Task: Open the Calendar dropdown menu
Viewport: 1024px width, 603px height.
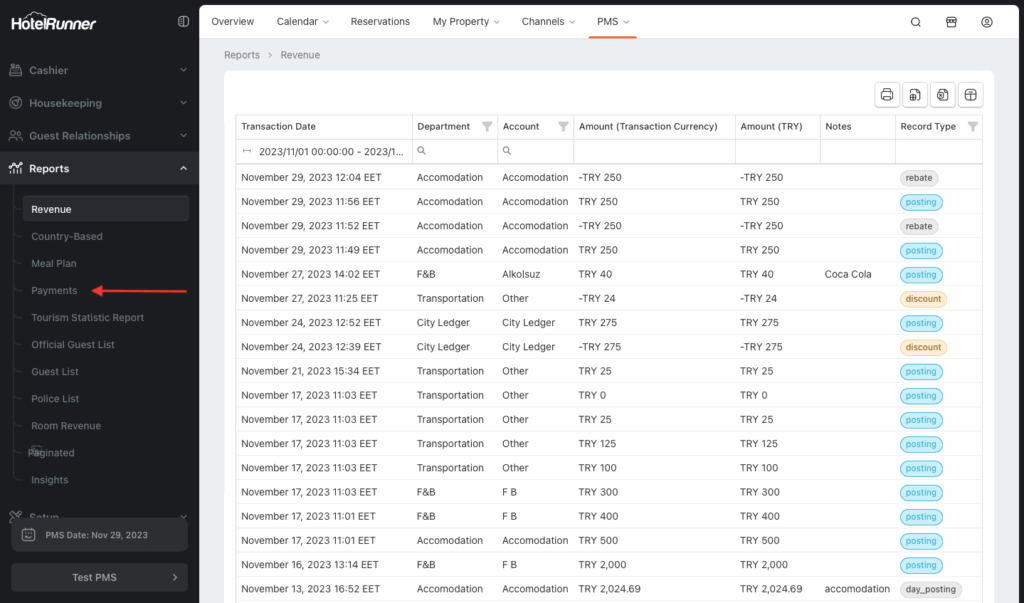Action: coord(300,21)
